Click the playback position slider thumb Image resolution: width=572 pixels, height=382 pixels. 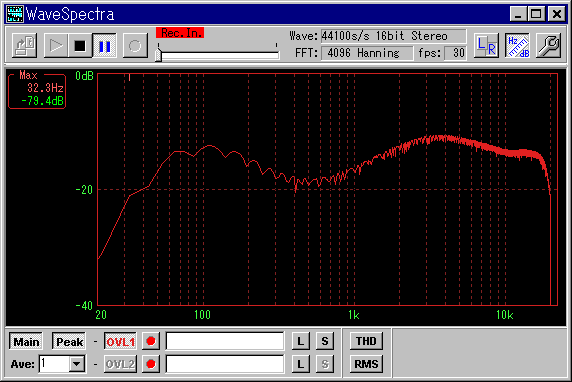(158, 55)
